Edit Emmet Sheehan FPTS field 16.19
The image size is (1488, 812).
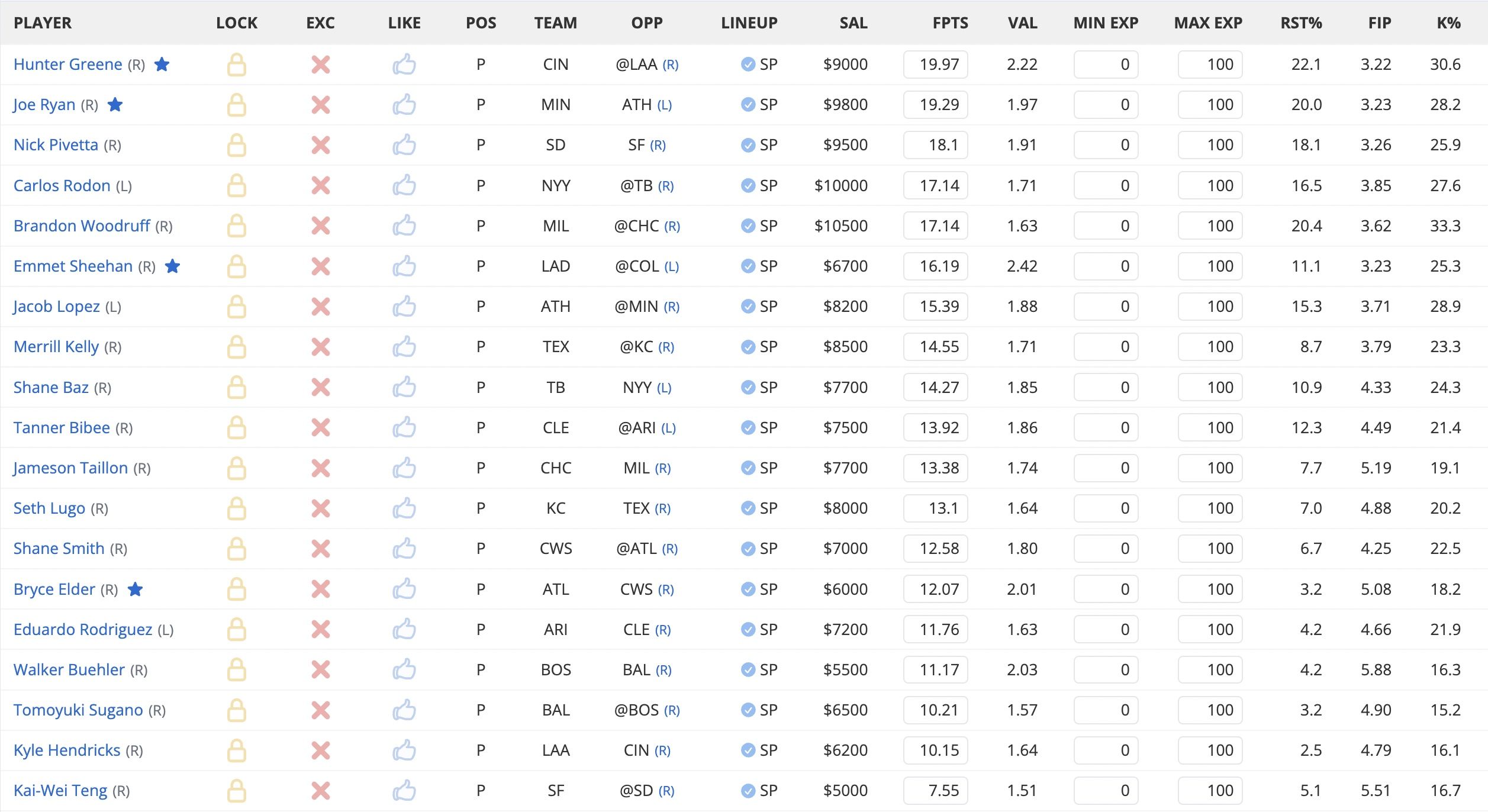tap(936, 266)
